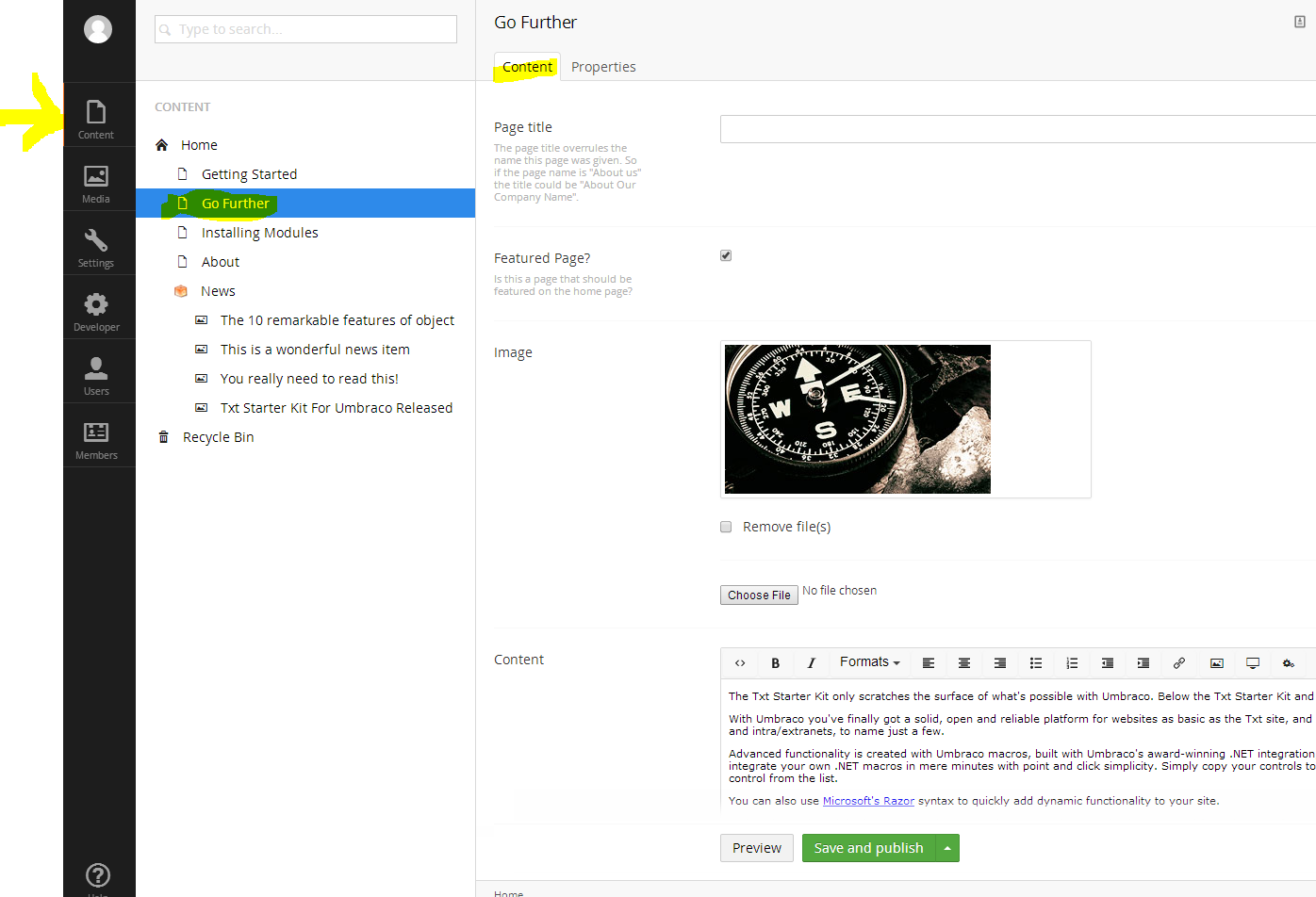1316x897 pixels.
Task: Click the top-right page info icon
Action: click(1300, 22)
